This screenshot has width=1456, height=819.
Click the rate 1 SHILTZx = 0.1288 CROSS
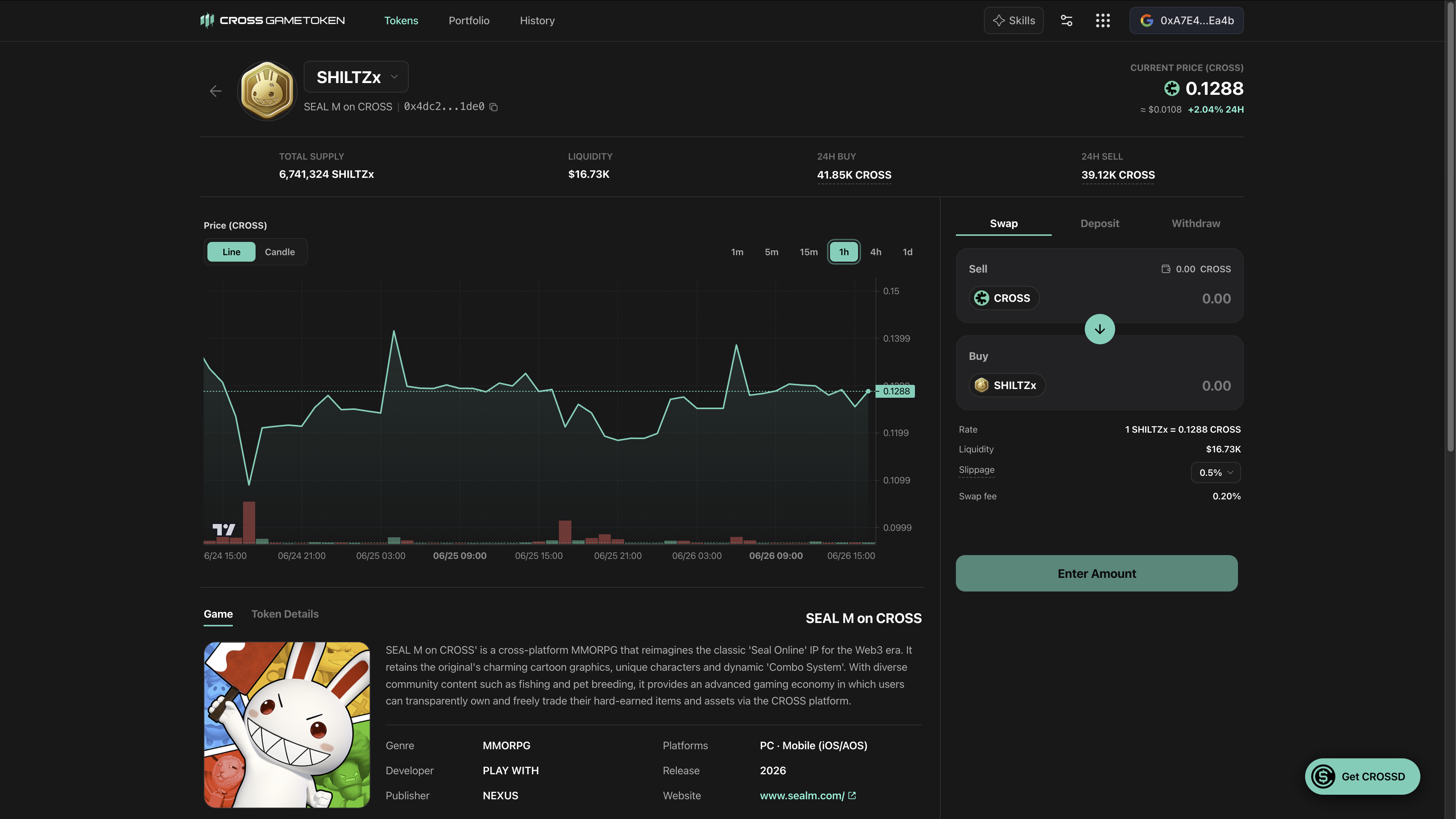(1183, 430)
